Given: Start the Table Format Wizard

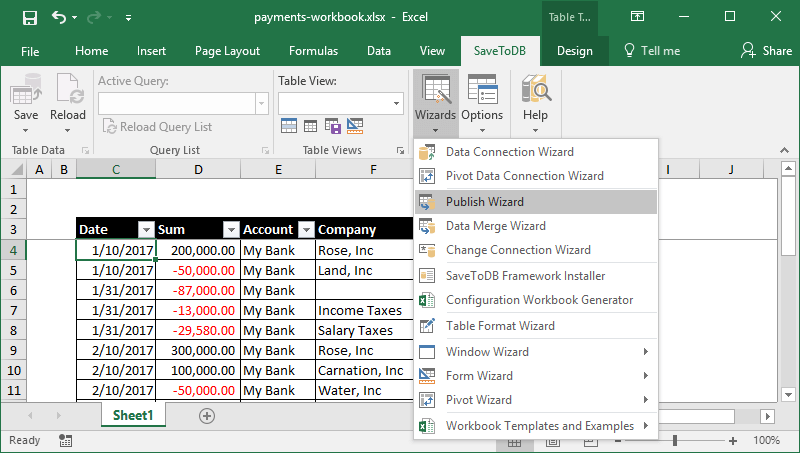Looking at the screenshot, I should tap(536, 326).
